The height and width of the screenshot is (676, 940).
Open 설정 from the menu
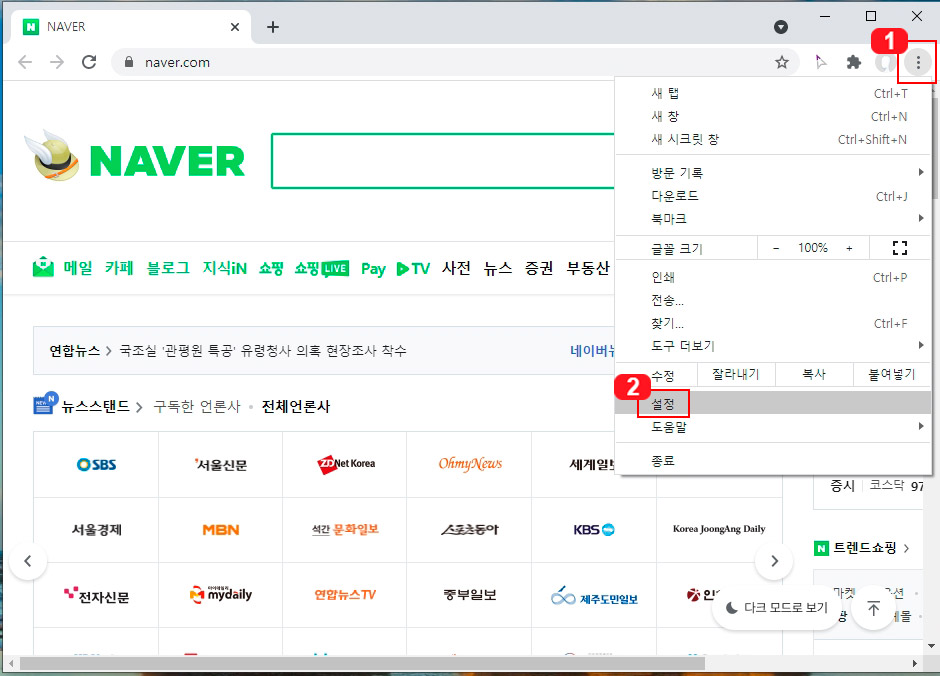click(773, 404)
